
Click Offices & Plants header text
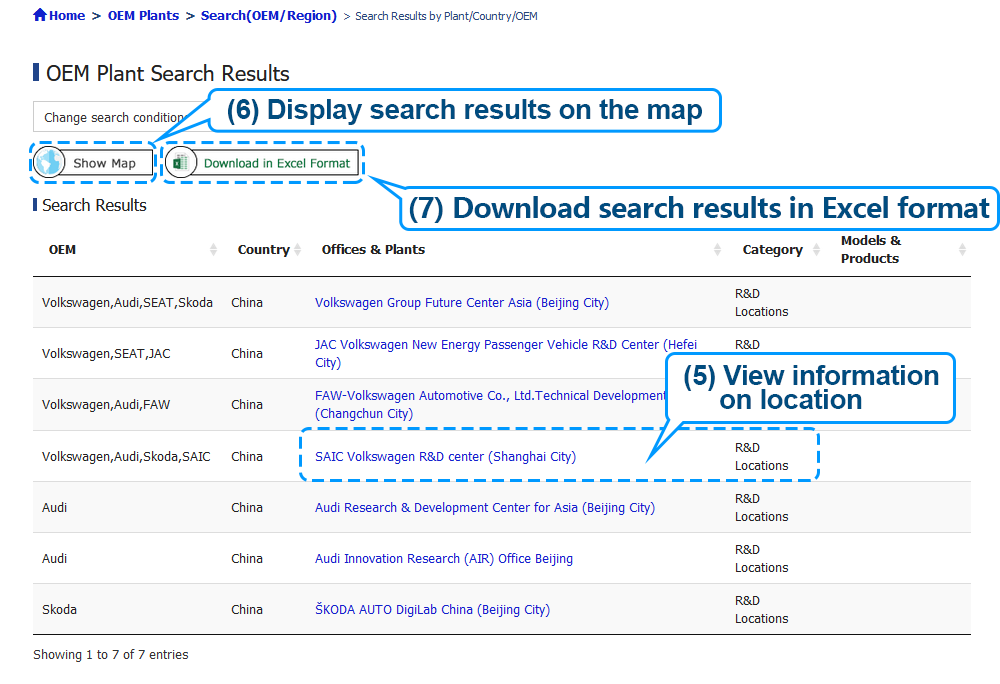coord(373,250)
